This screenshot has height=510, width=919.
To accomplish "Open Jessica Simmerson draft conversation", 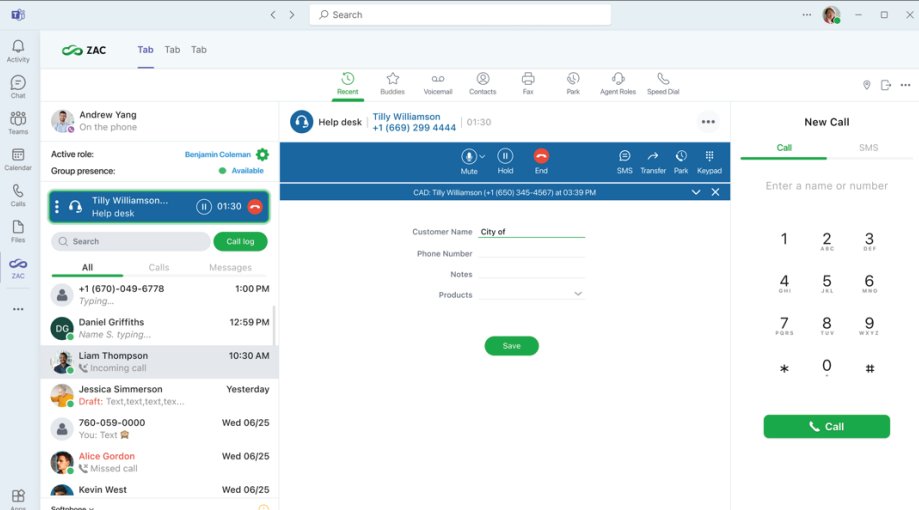I will point(159,395).
